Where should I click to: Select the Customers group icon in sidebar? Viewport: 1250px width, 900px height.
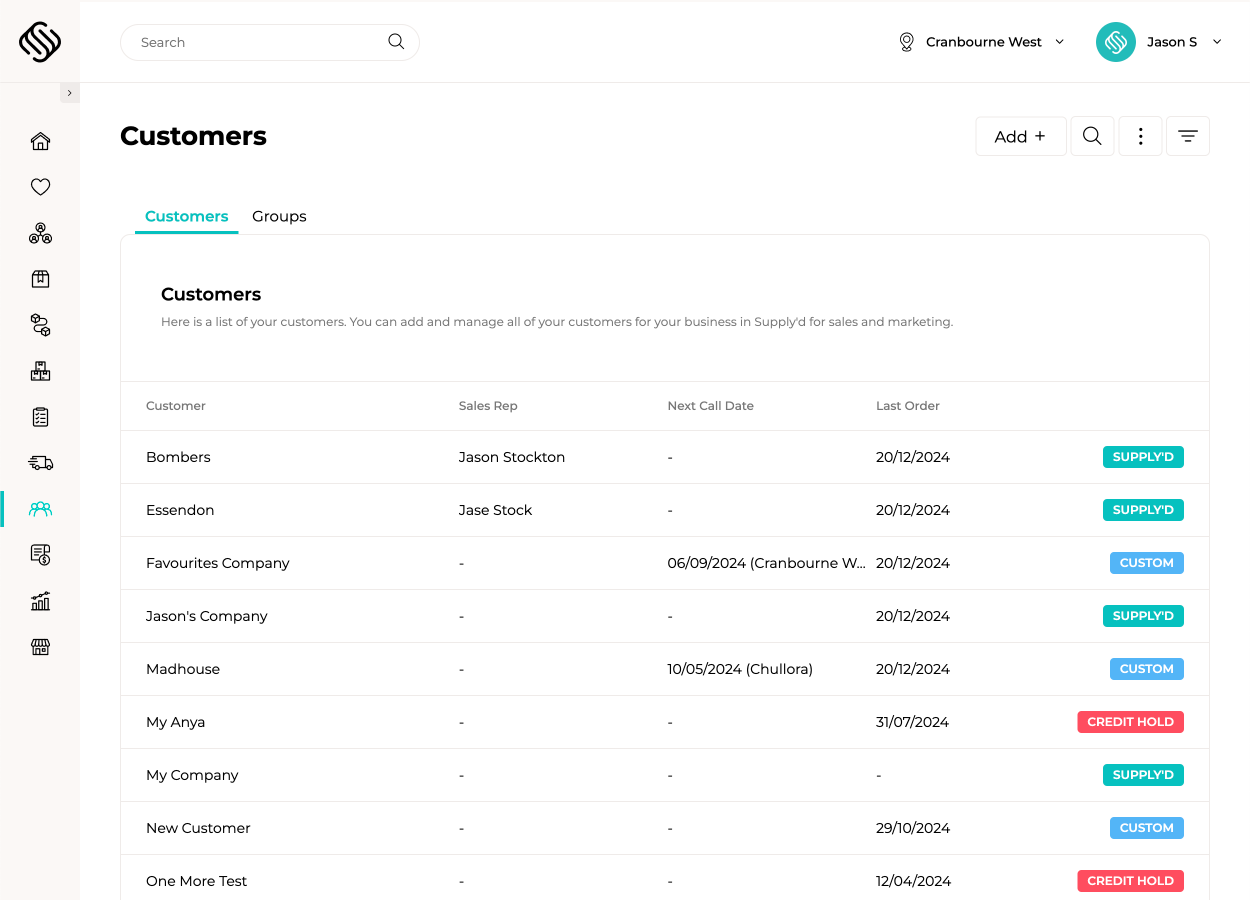[40, 509]
